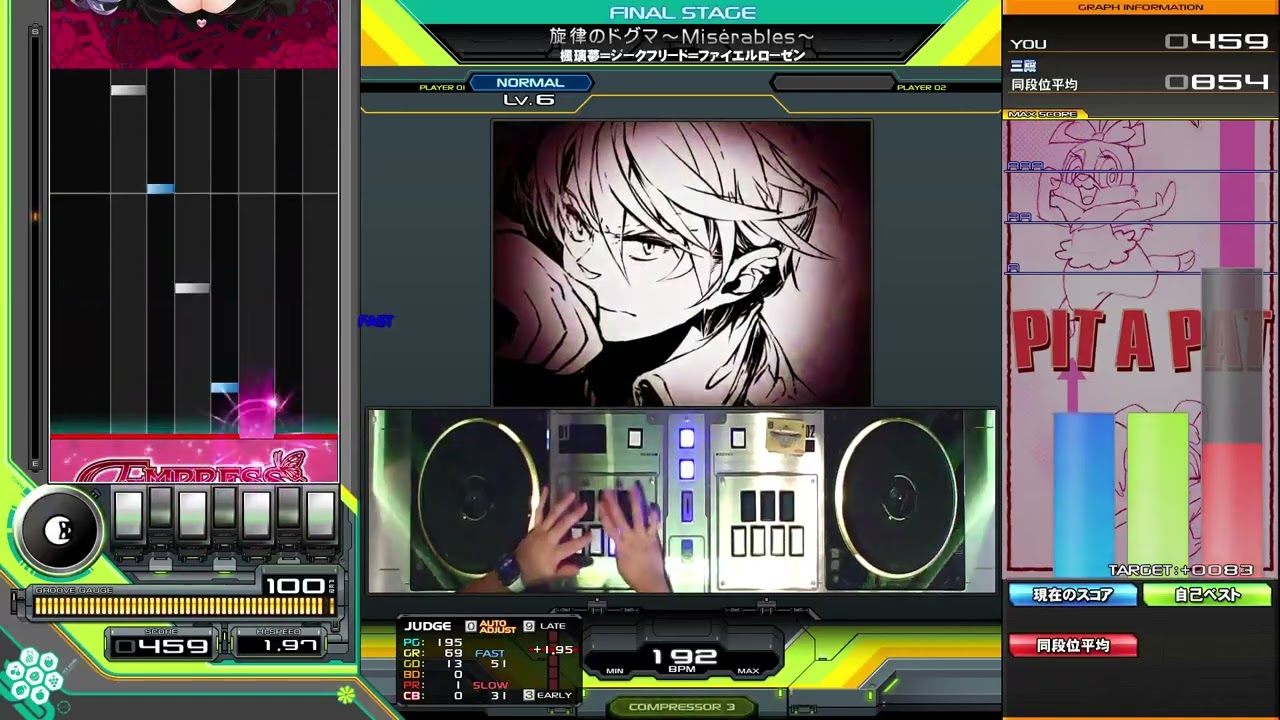Click the 自己ベスト legend button
The width and height of the screenshot is (1280, 720).
[x=1207, y=595]
